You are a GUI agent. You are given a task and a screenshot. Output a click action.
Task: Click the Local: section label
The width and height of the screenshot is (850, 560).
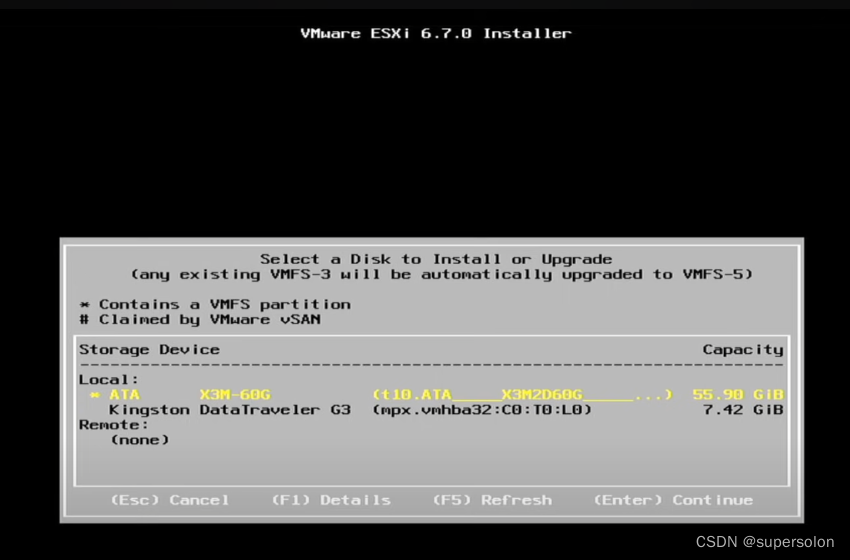pos(109,379)
